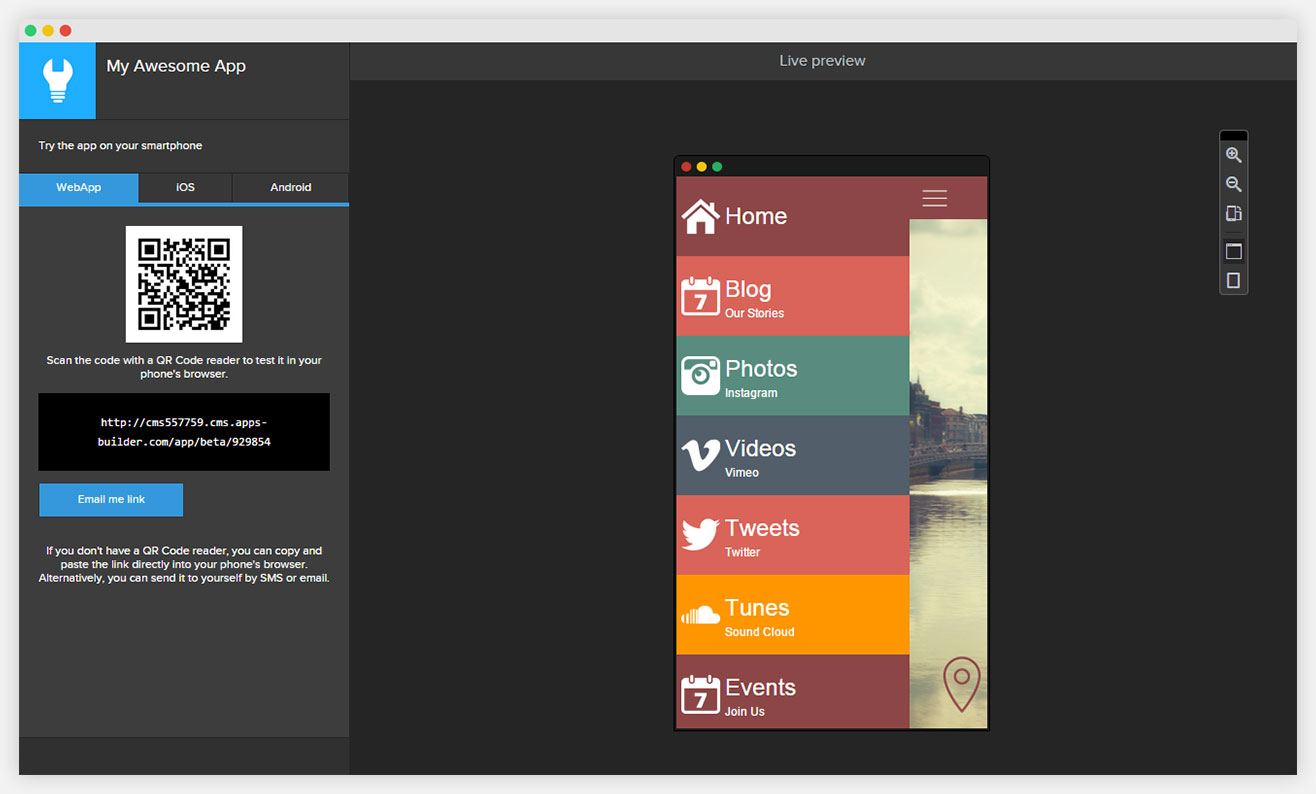Image resolution: width=1316 pixels, height=794 pixels.
Task: Click the map location pin icon
Action: pos(961,684)
